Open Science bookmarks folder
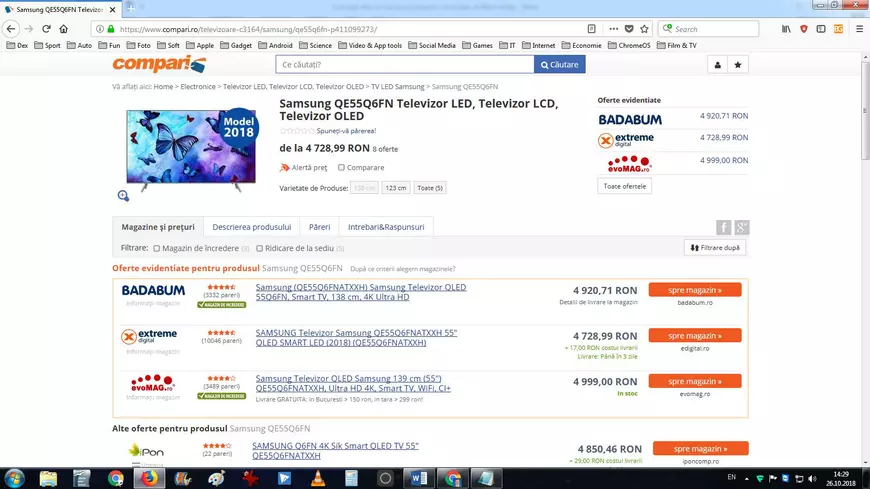This screenshot has width=870, height=489. [315, 46]
